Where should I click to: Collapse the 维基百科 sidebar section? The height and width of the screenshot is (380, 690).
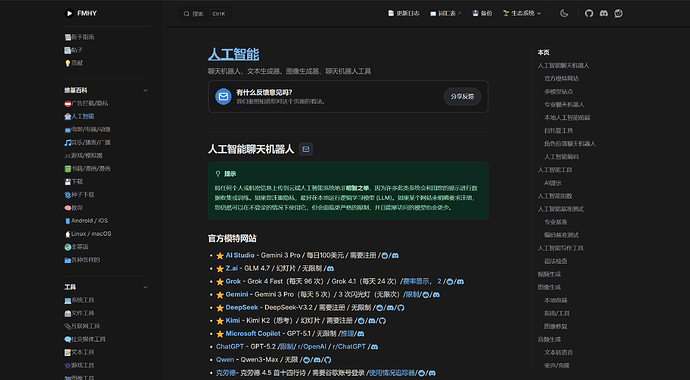pyautogui.click(x=145, y=90)
